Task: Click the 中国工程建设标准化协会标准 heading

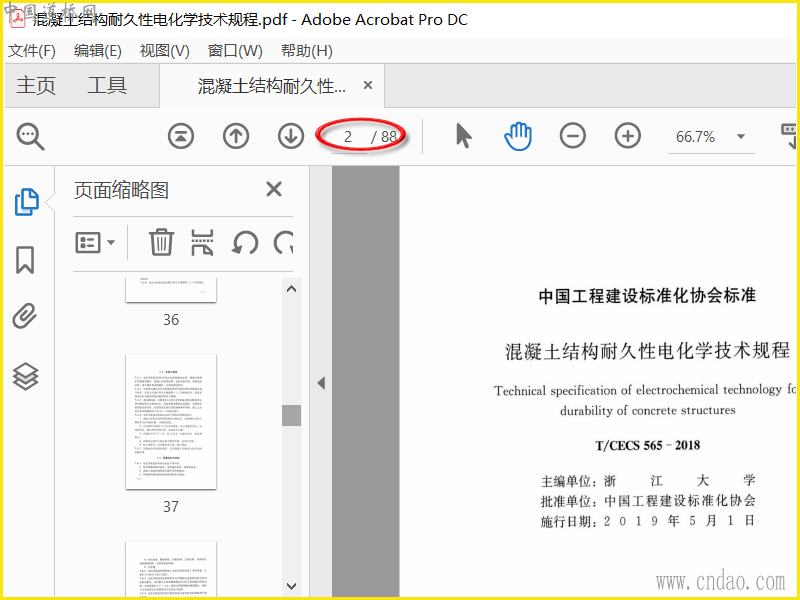Action: [647, 295]
